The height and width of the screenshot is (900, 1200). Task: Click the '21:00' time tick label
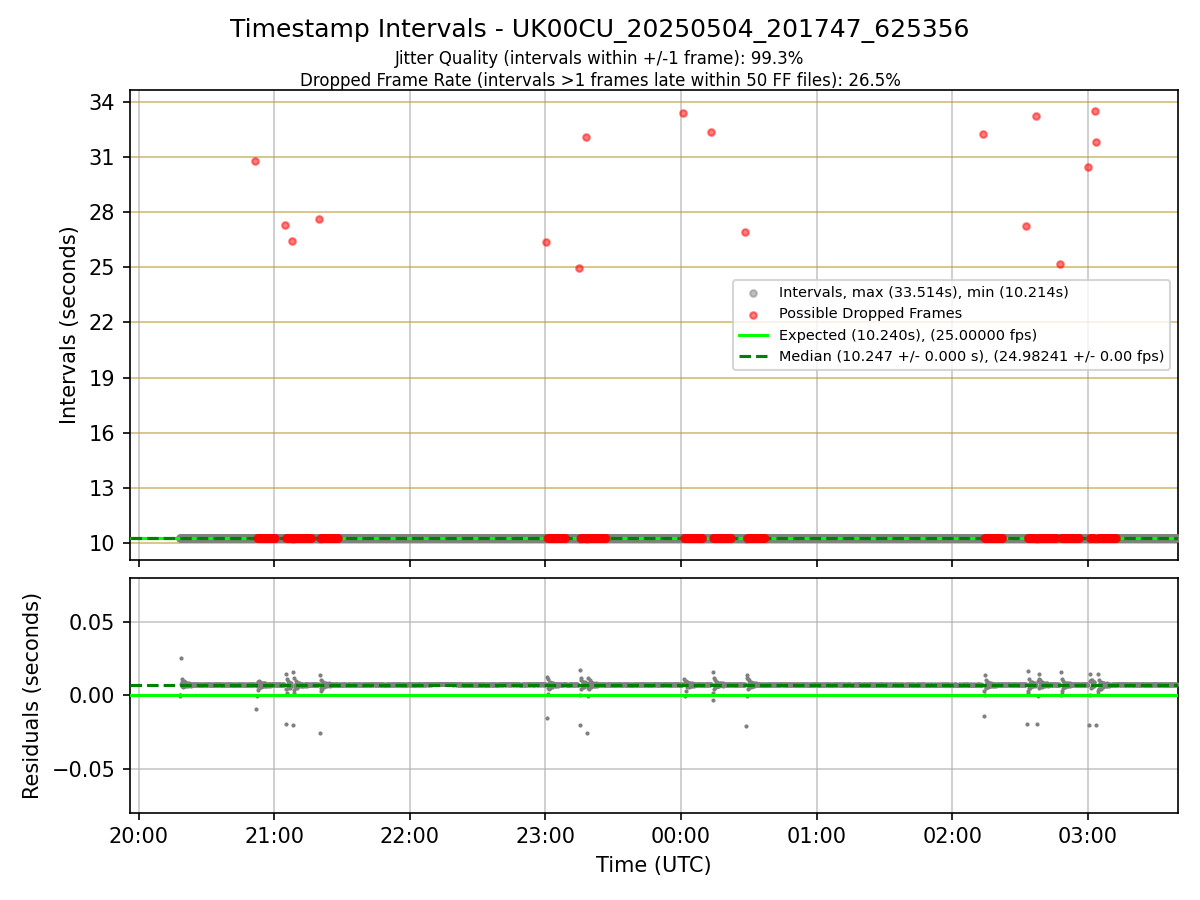(274, 835)
